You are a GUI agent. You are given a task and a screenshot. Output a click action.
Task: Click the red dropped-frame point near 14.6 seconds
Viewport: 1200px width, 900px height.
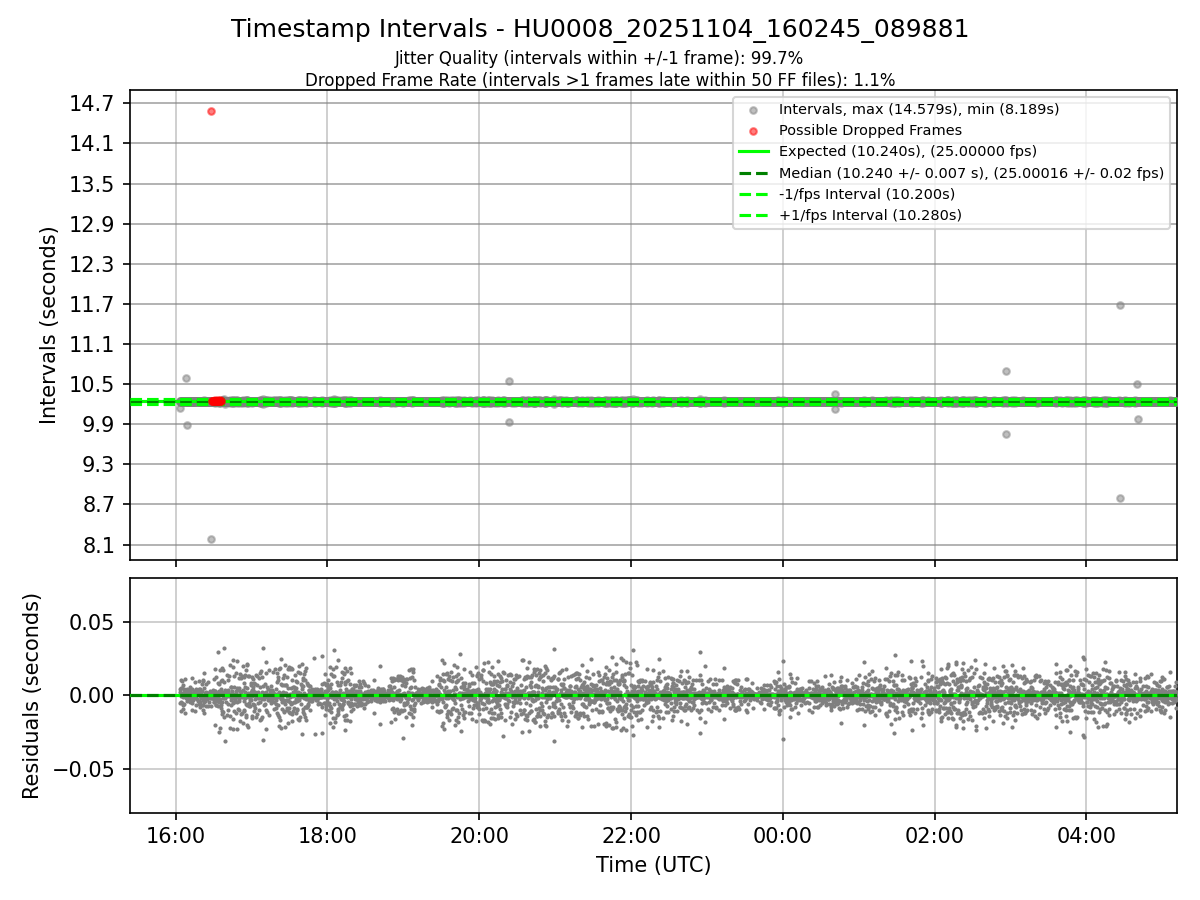click(211, 111)
